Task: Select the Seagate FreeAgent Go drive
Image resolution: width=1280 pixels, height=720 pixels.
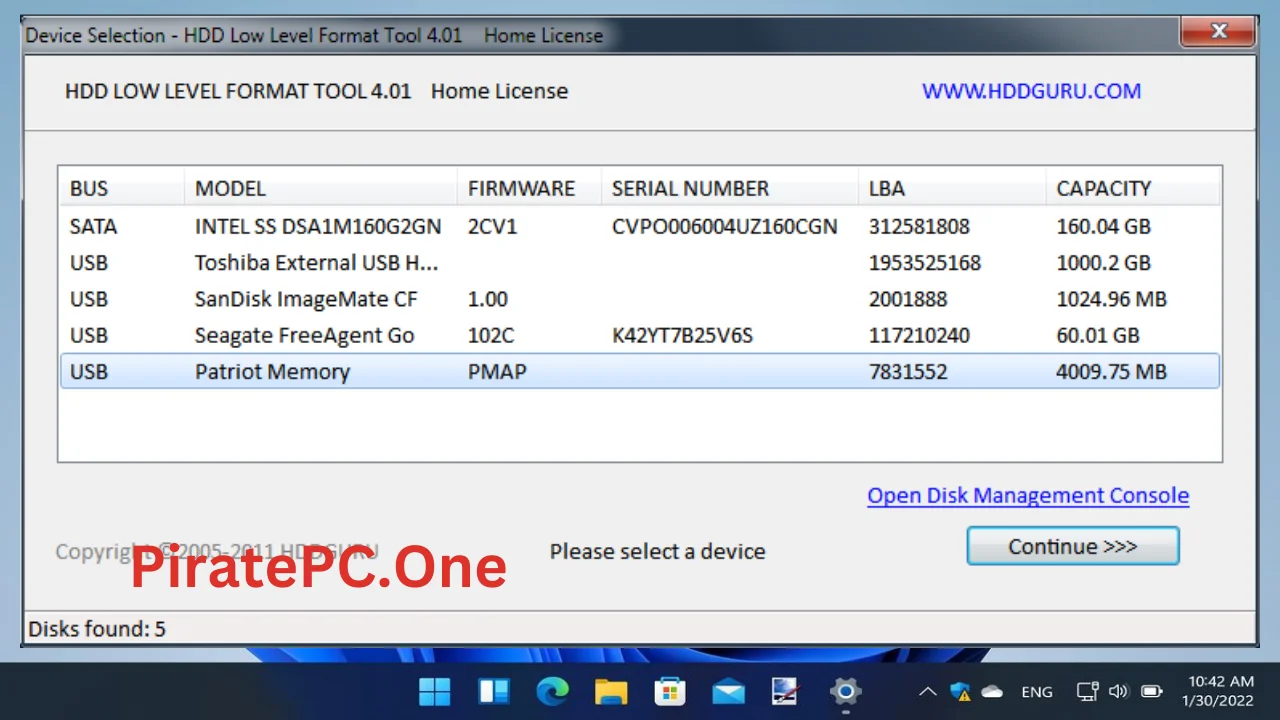Action: click(x=640, y=335)
